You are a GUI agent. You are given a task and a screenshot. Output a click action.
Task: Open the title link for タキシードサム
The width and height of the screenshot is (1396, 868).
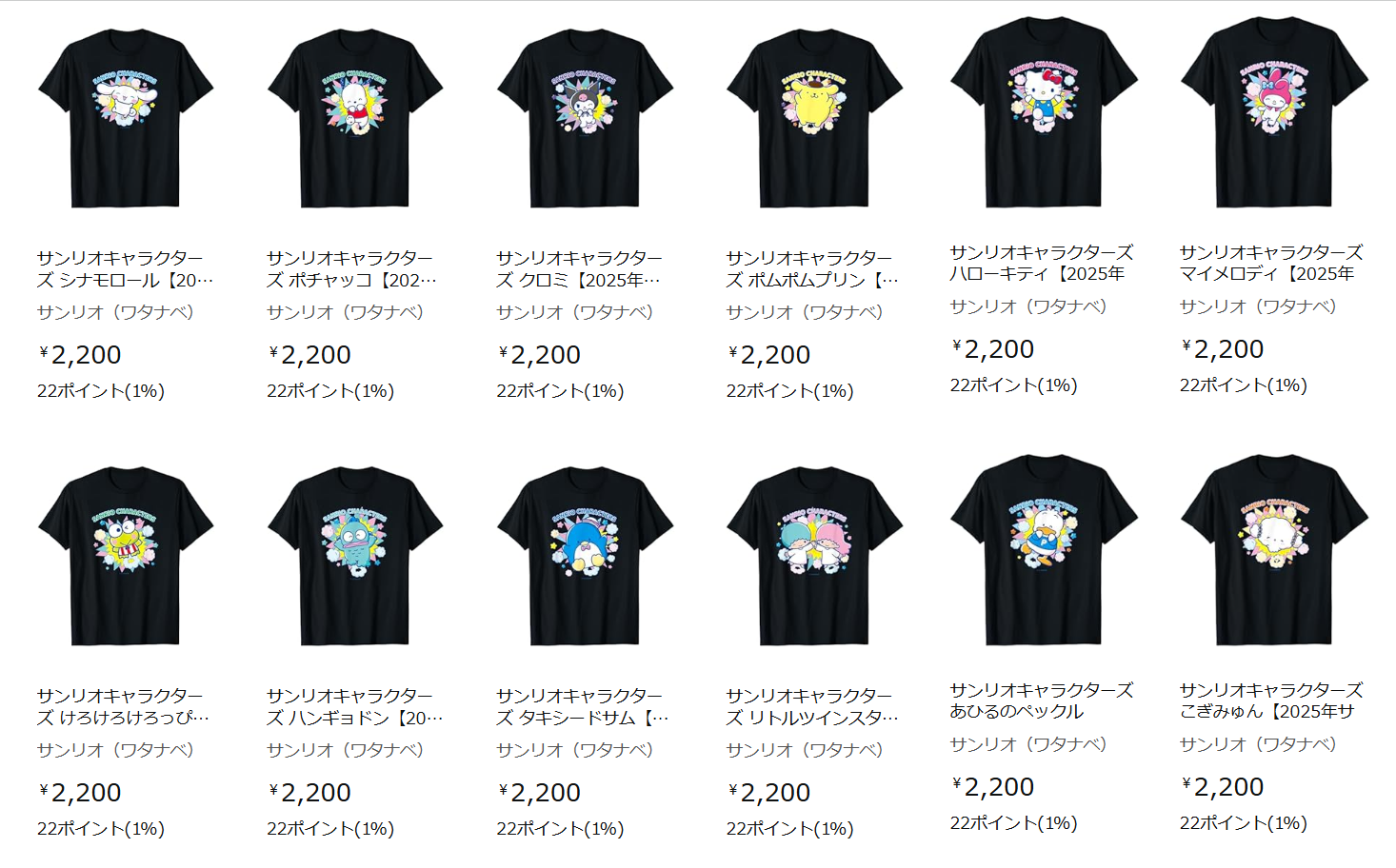click(x=583, y=707)
